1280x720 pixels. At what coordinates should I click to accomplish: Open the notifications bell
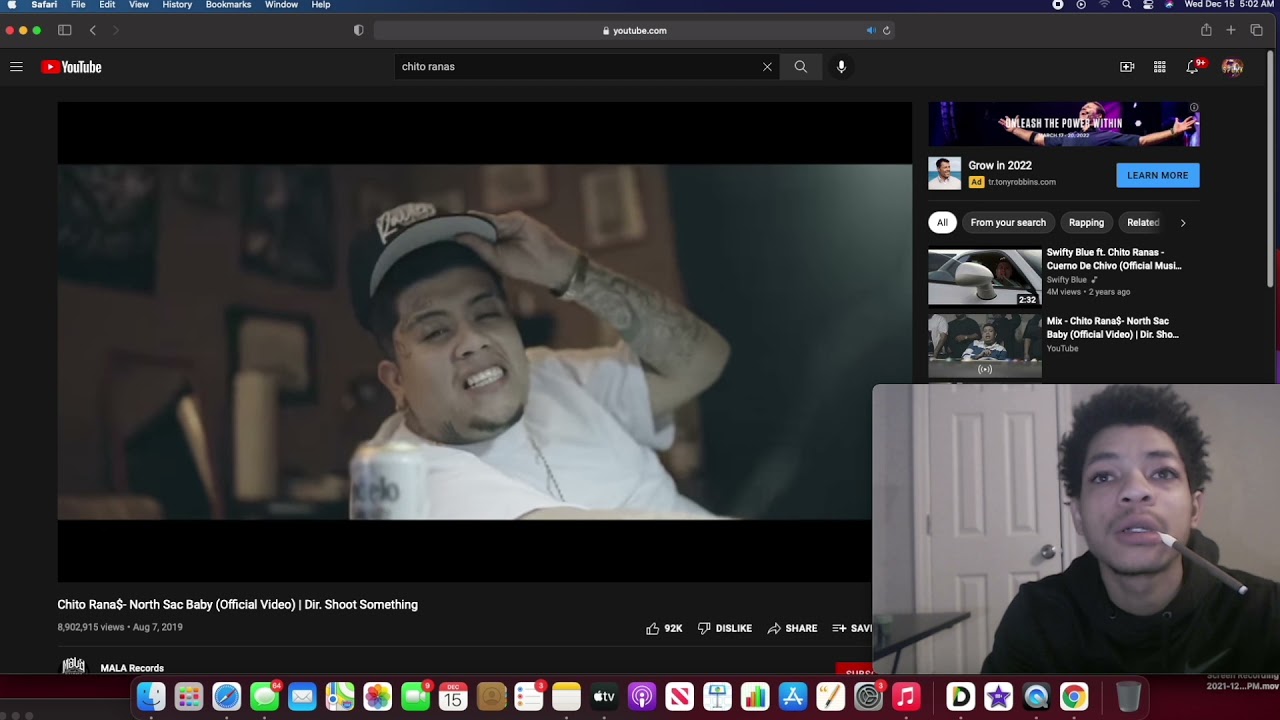point(1192,67)
